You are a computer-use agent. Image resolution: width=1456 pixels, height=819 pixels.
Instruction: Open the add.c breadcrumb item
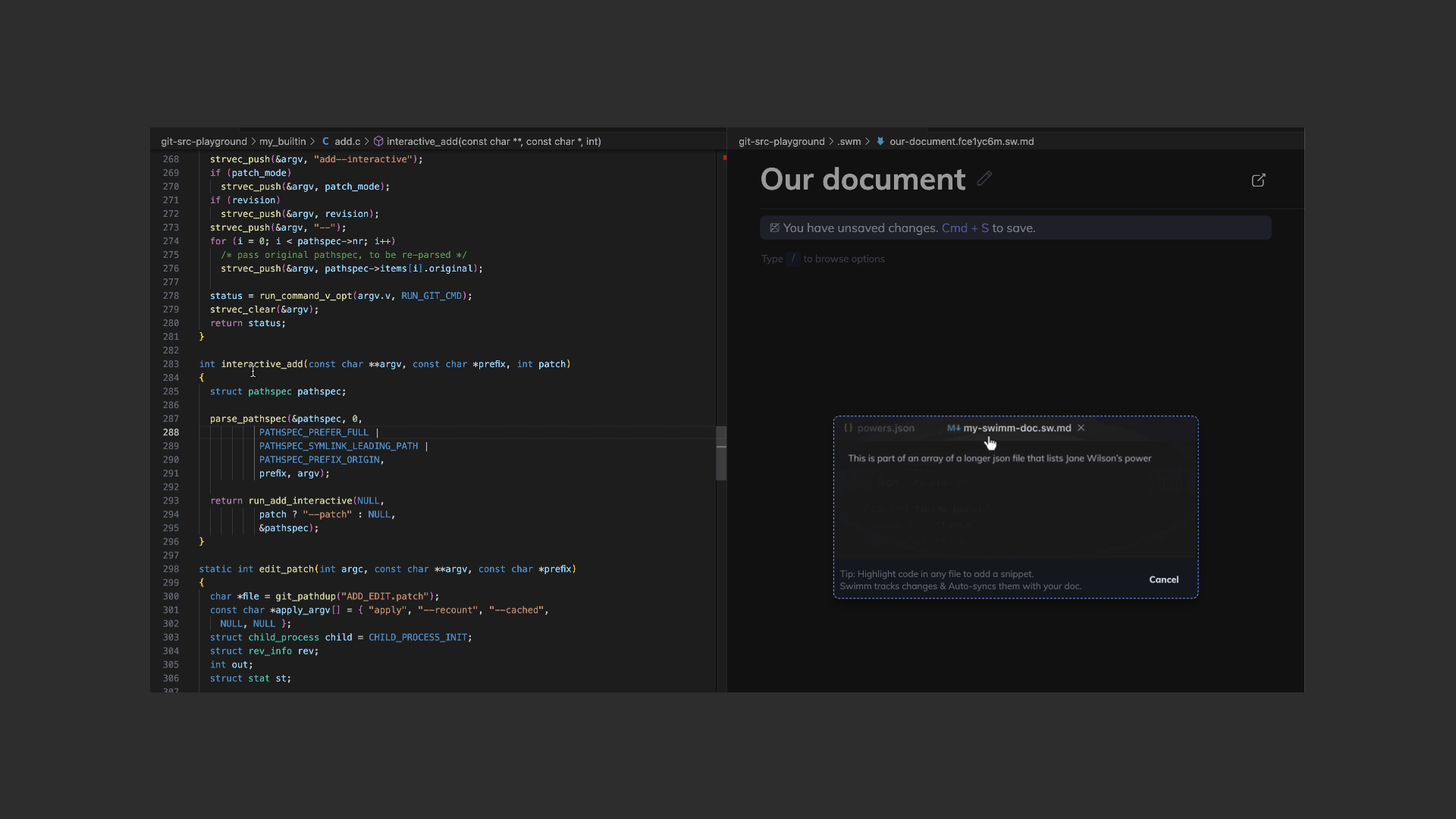[347, 142]
